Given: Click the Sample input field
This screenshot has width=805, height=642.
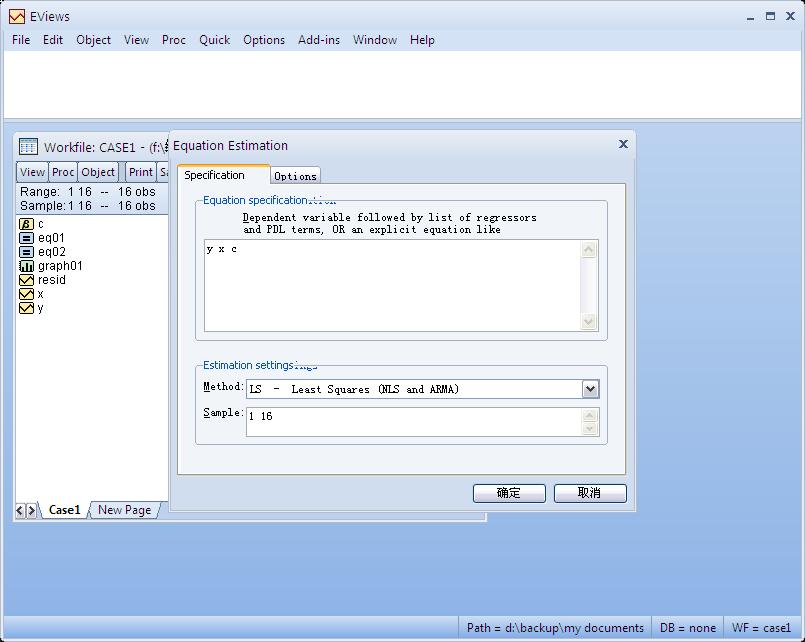Looking at the screenshot, I should [414, 422].
